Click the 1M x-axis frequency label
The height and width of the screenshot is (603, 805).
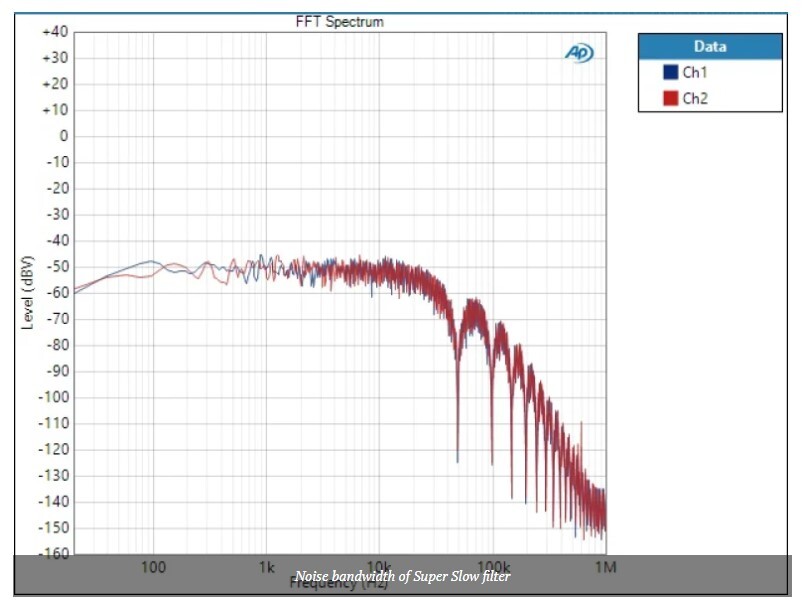pyautogui.click(x=605, y=568)
